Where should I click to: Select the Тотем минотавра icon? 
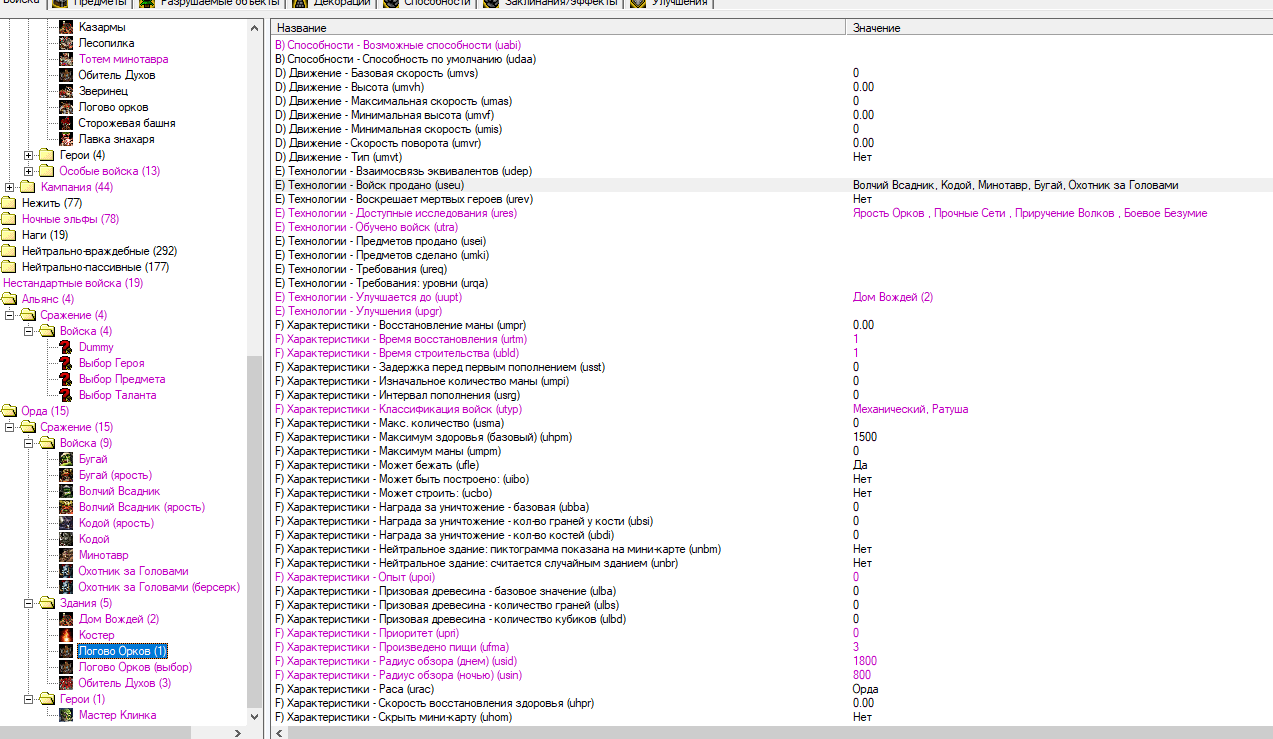66,59
